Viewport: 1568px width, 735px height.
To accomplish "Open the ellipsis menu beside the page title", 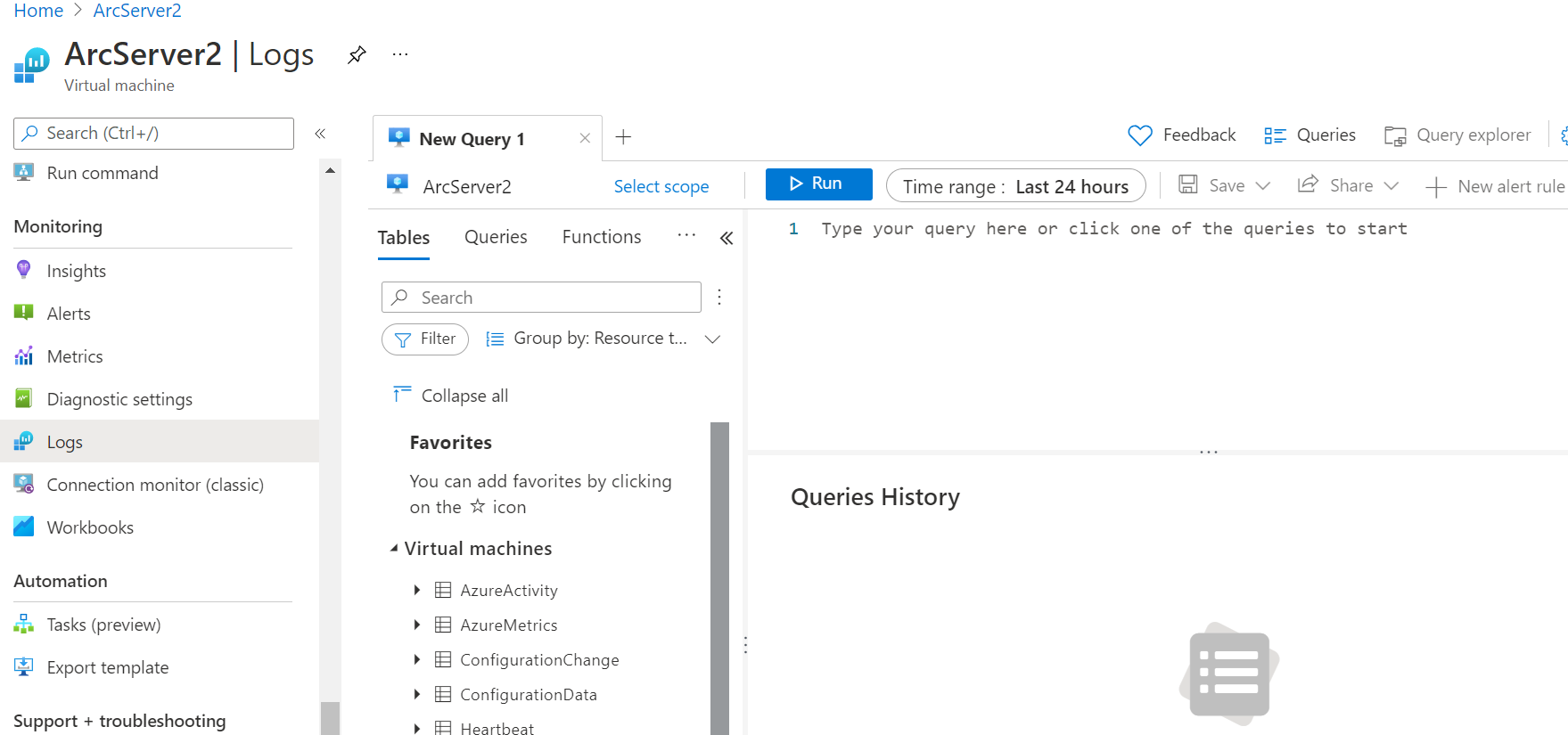I will (x=400, y=55).
